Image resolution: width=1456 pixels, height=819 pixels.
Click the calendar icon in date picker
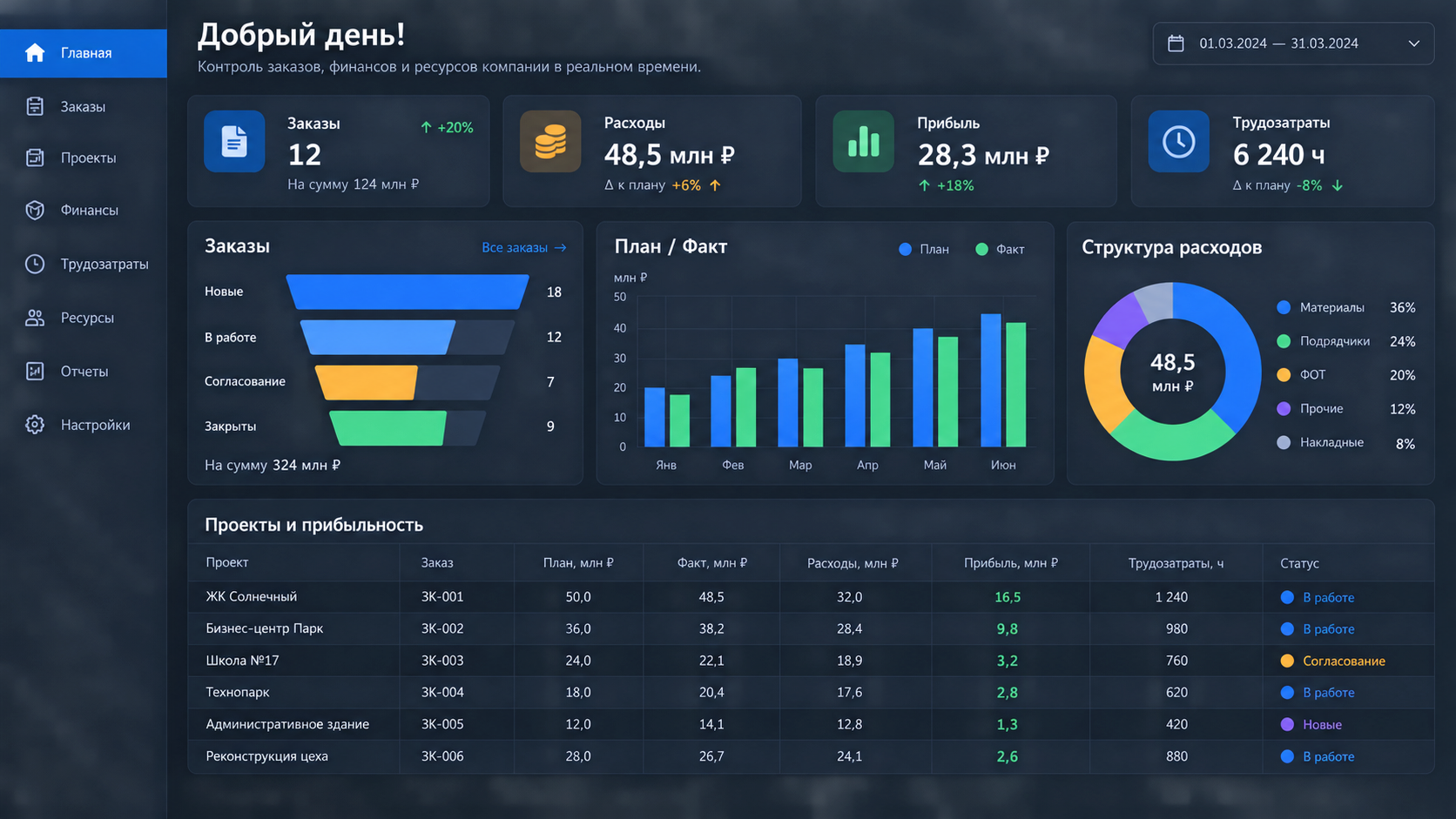(1176, 44)
